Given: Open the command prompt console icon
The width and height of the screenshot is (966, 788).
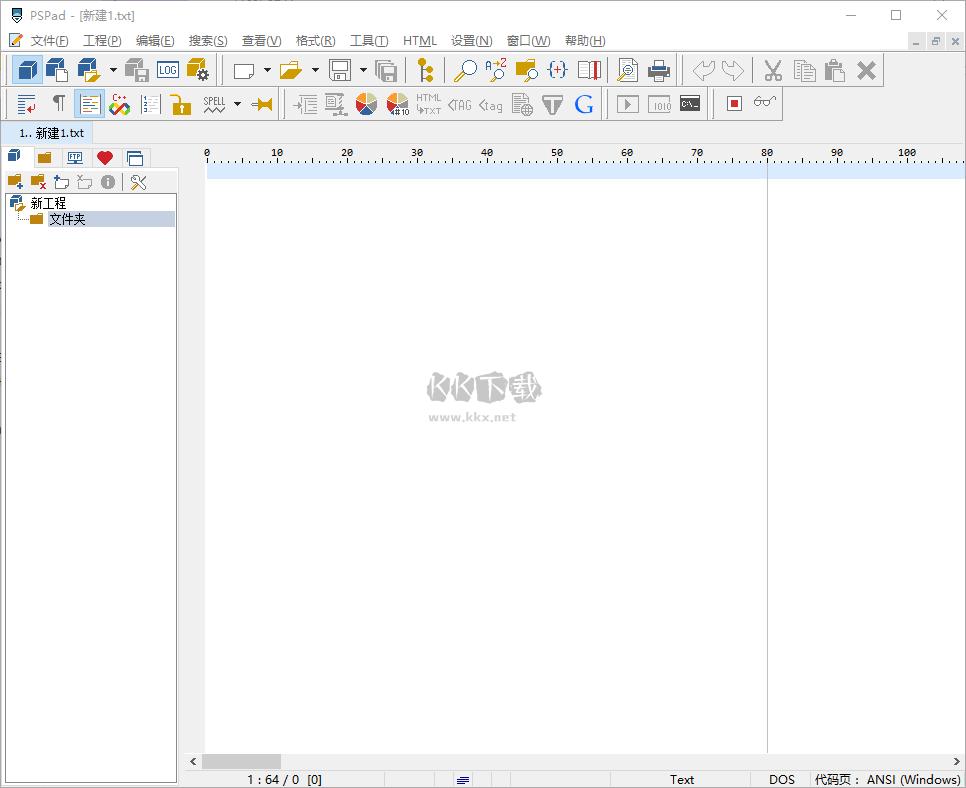Looking at the screenshot, I should (x=690, y=103).
